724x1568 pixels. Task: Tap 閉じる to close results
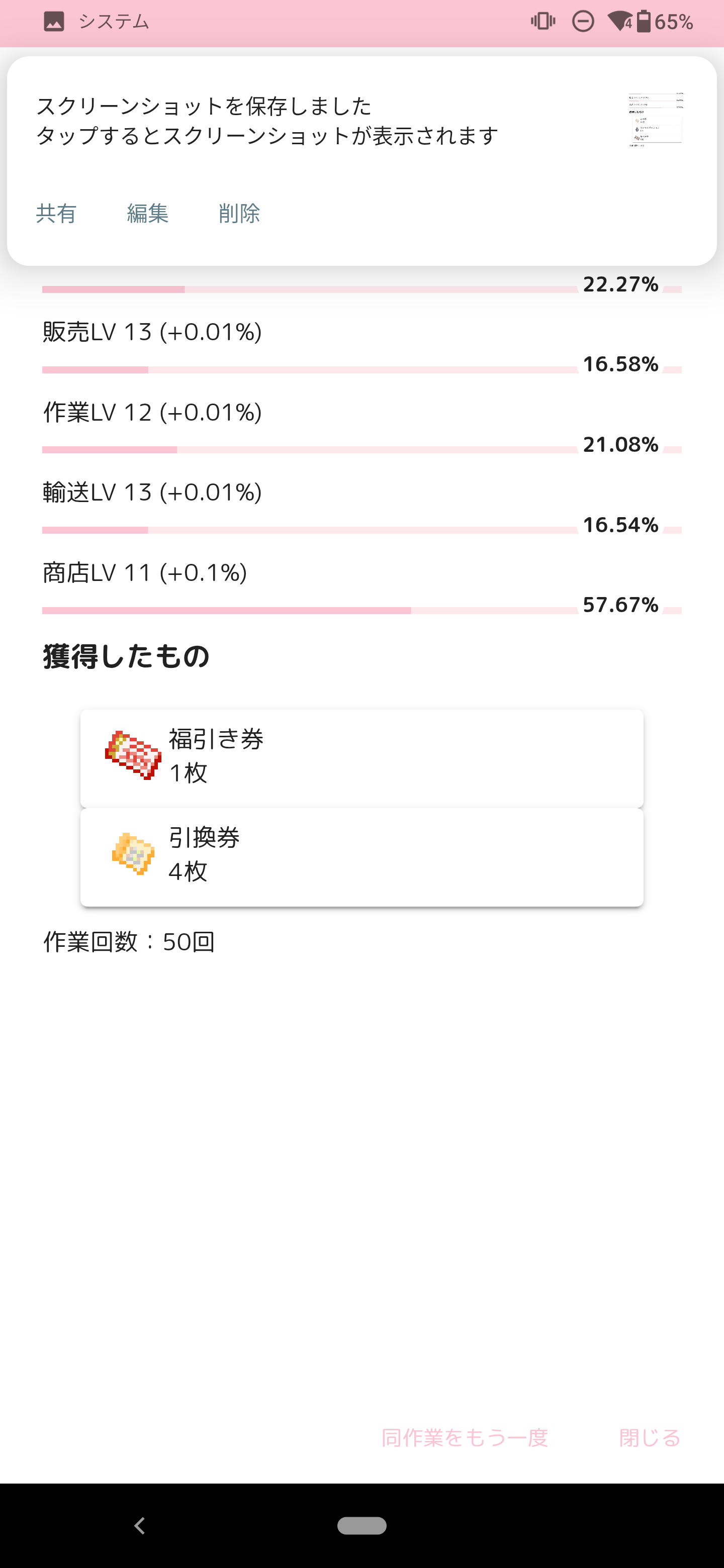click(x=649, y=1438)
